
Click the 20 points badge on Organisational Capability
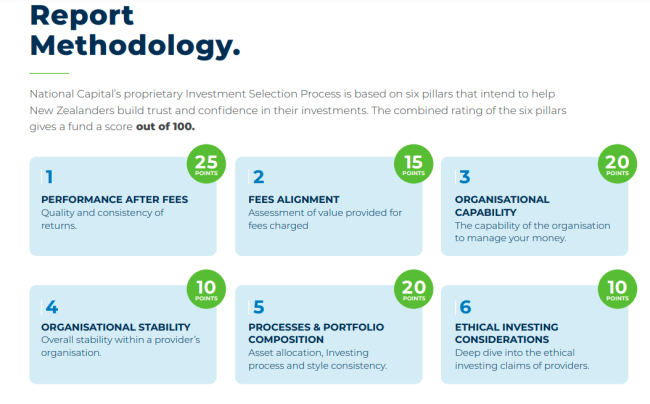click(616, 163)
